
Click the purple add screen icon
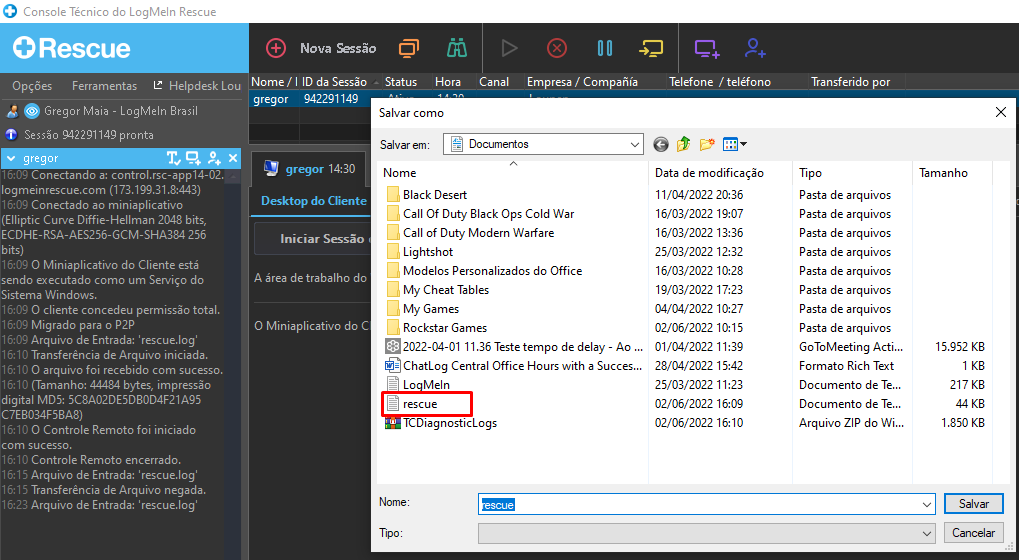(x=707, y=49)
